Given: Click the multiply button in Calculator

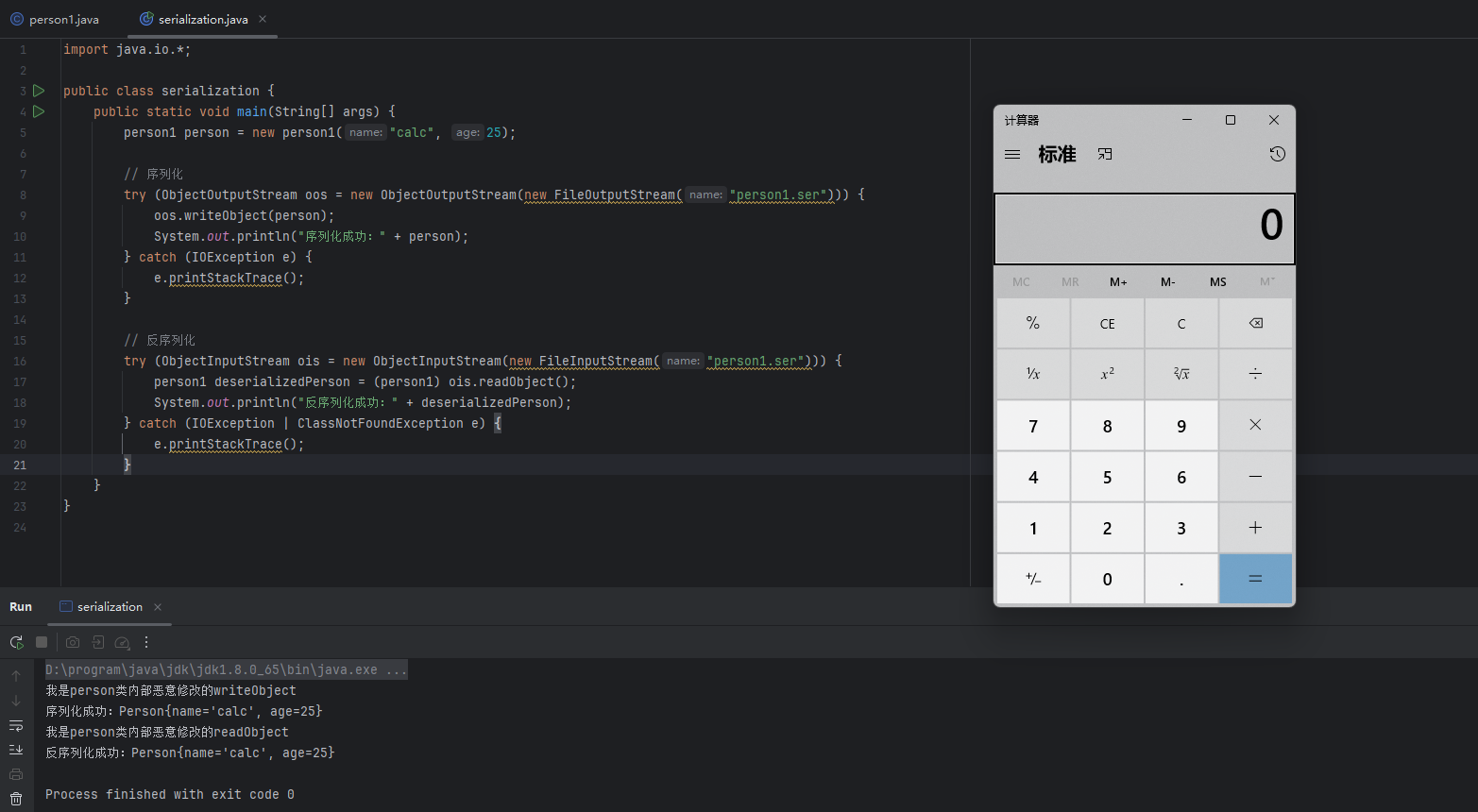Looking at the screenshot, I should pos(1256,426).
